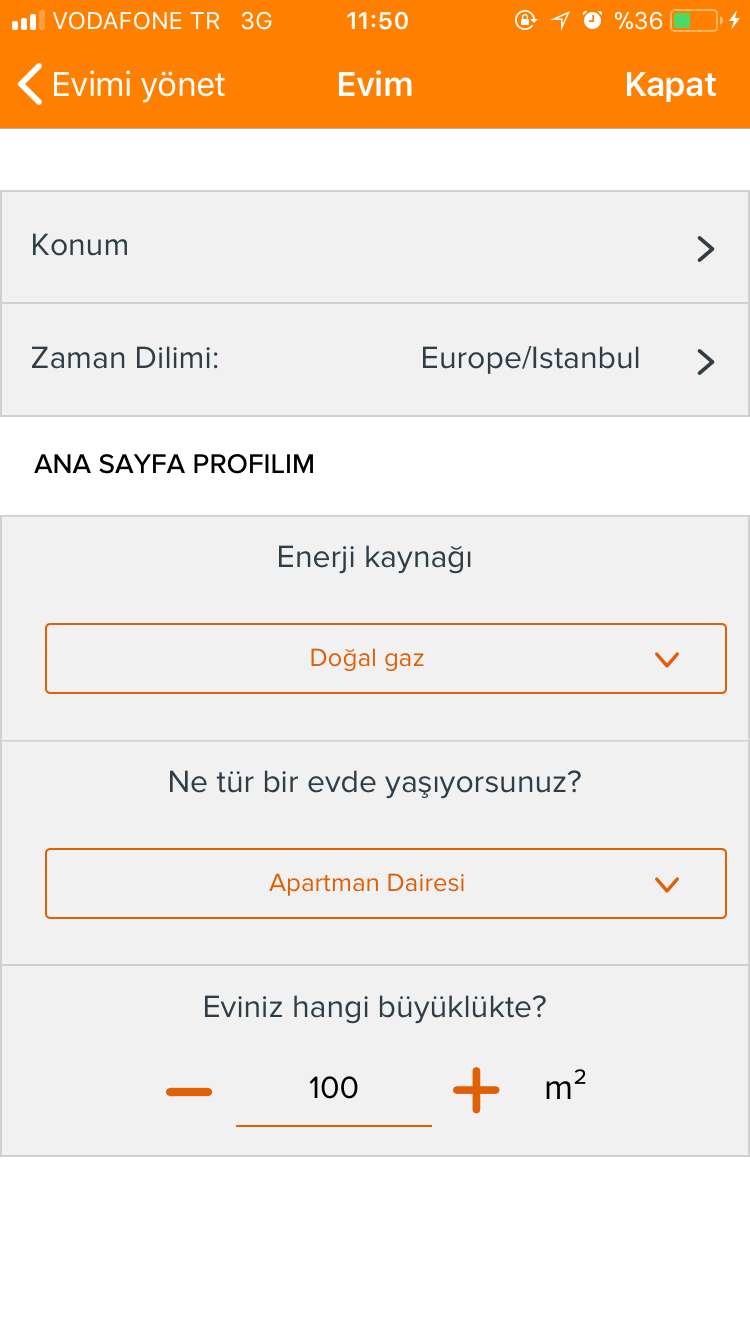Tap Kapat to close the screen
Image resolution: width=750 pixels, height=1334 pixels.
(671, 85)
